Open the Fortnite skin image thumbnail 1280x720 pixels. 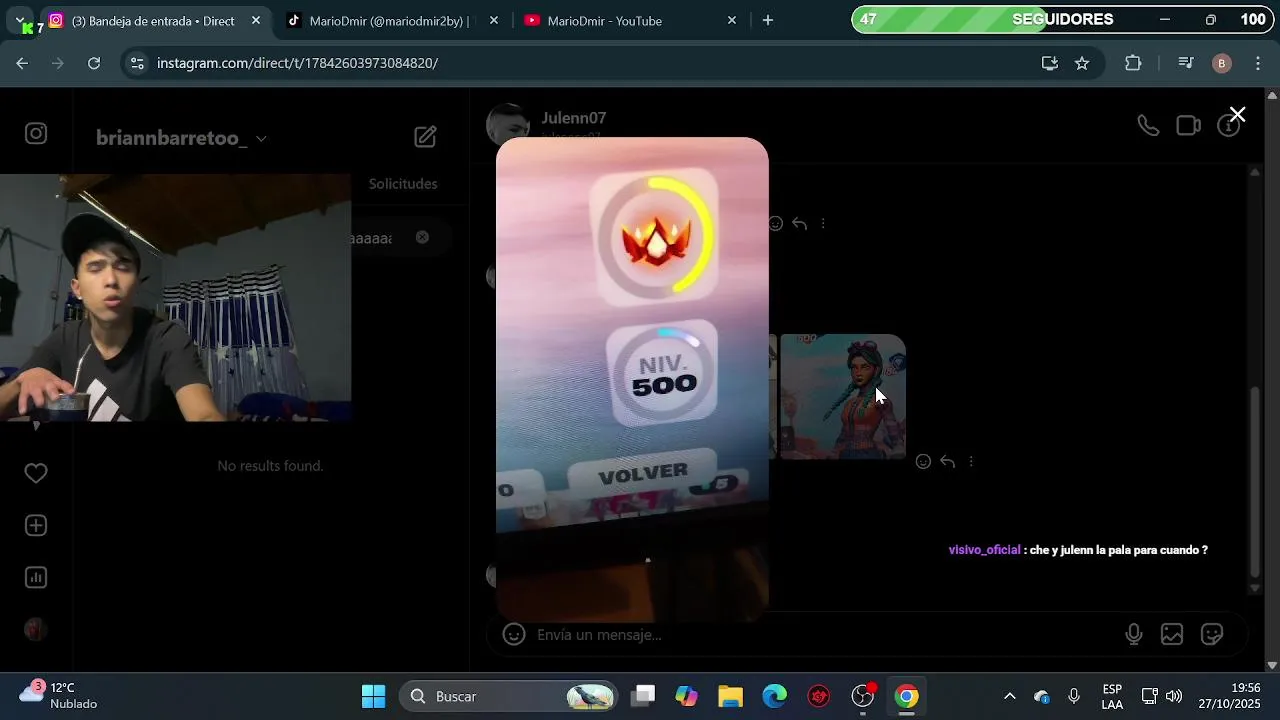843,397
